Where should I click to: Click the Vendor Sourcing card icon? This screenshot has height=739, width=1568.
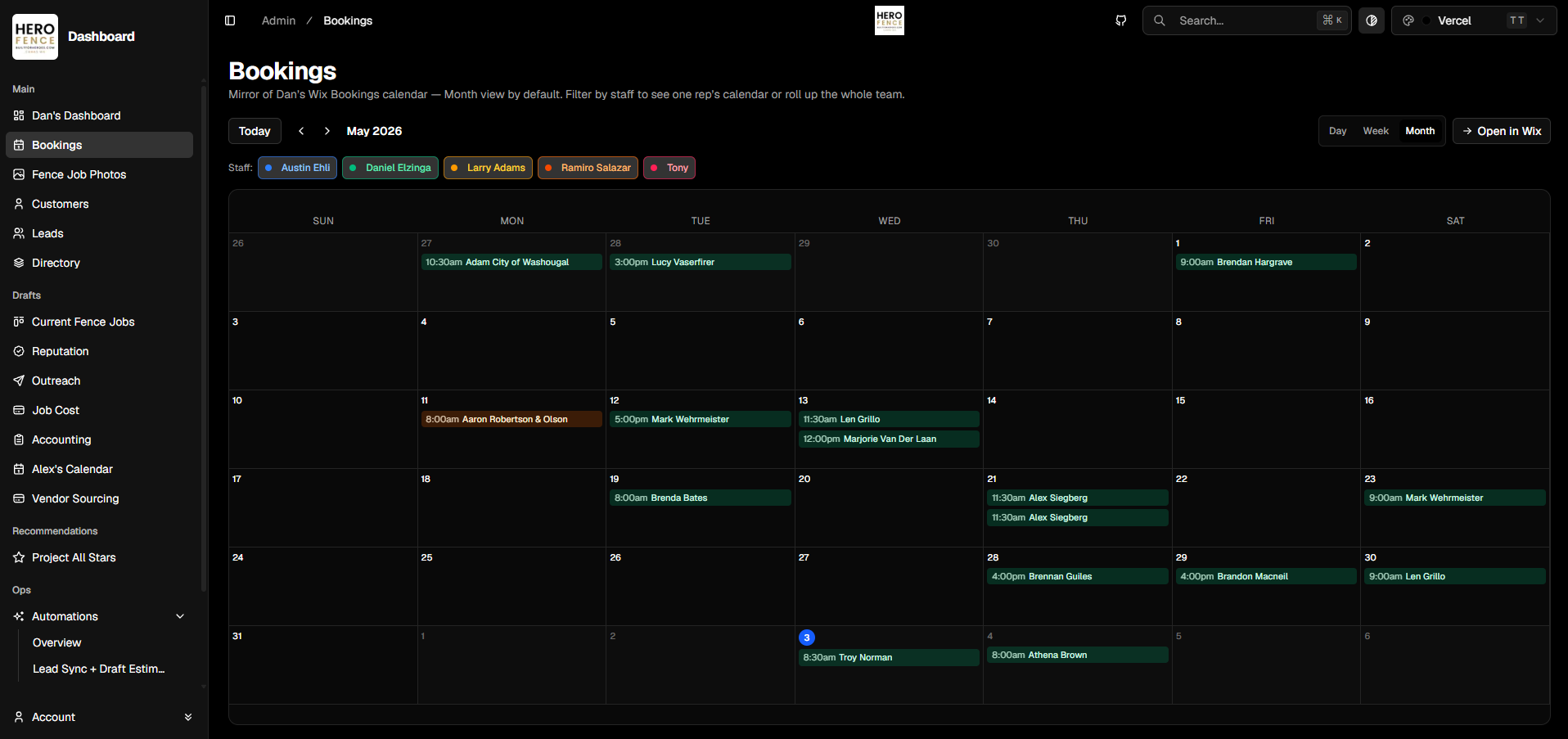19,498
